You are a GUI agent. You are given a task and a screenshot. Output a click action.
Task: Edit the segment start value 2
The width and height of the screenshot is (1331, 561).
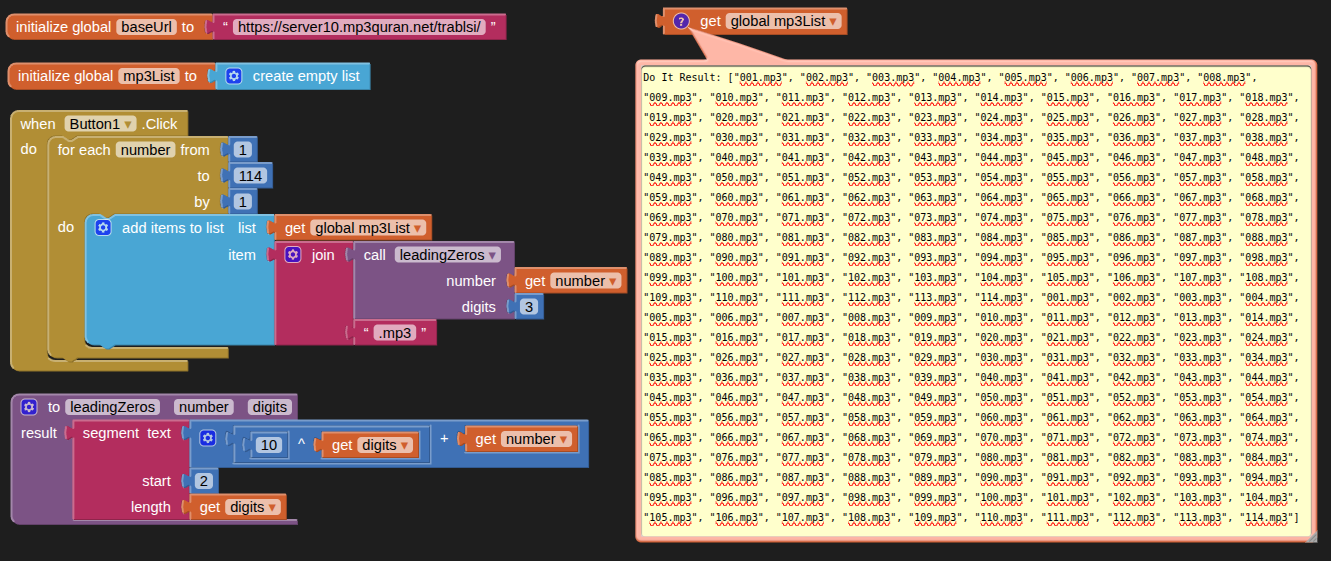point(203,481)
